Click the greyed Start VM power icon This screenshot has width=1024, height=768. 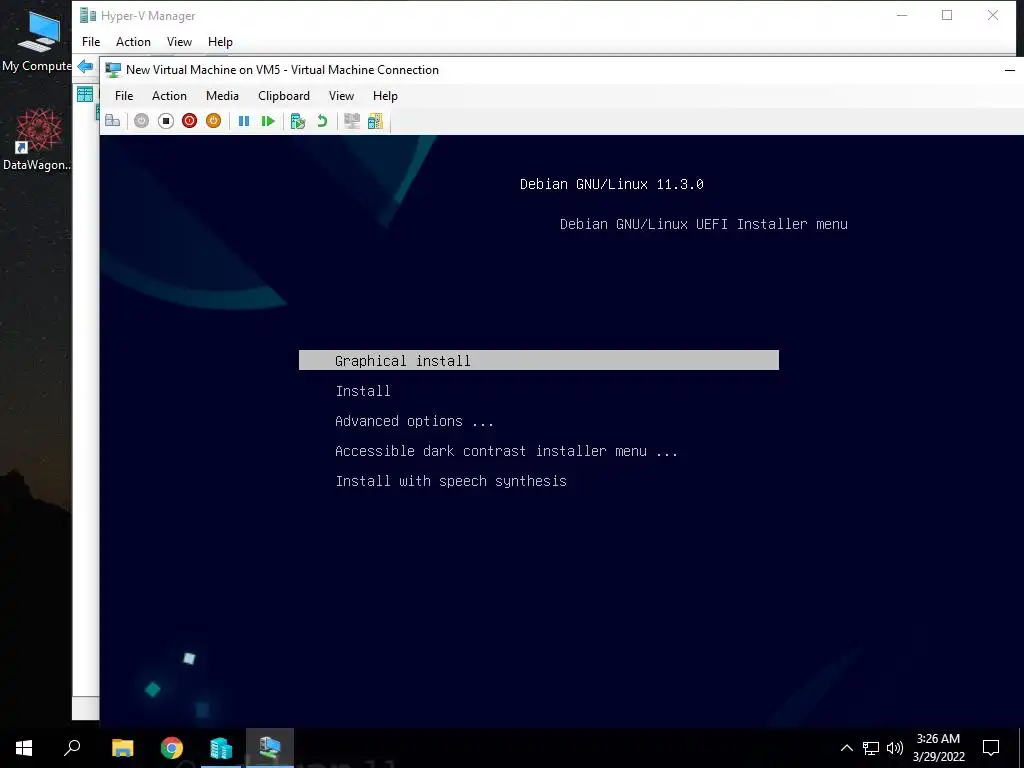(x=142, y=121)
